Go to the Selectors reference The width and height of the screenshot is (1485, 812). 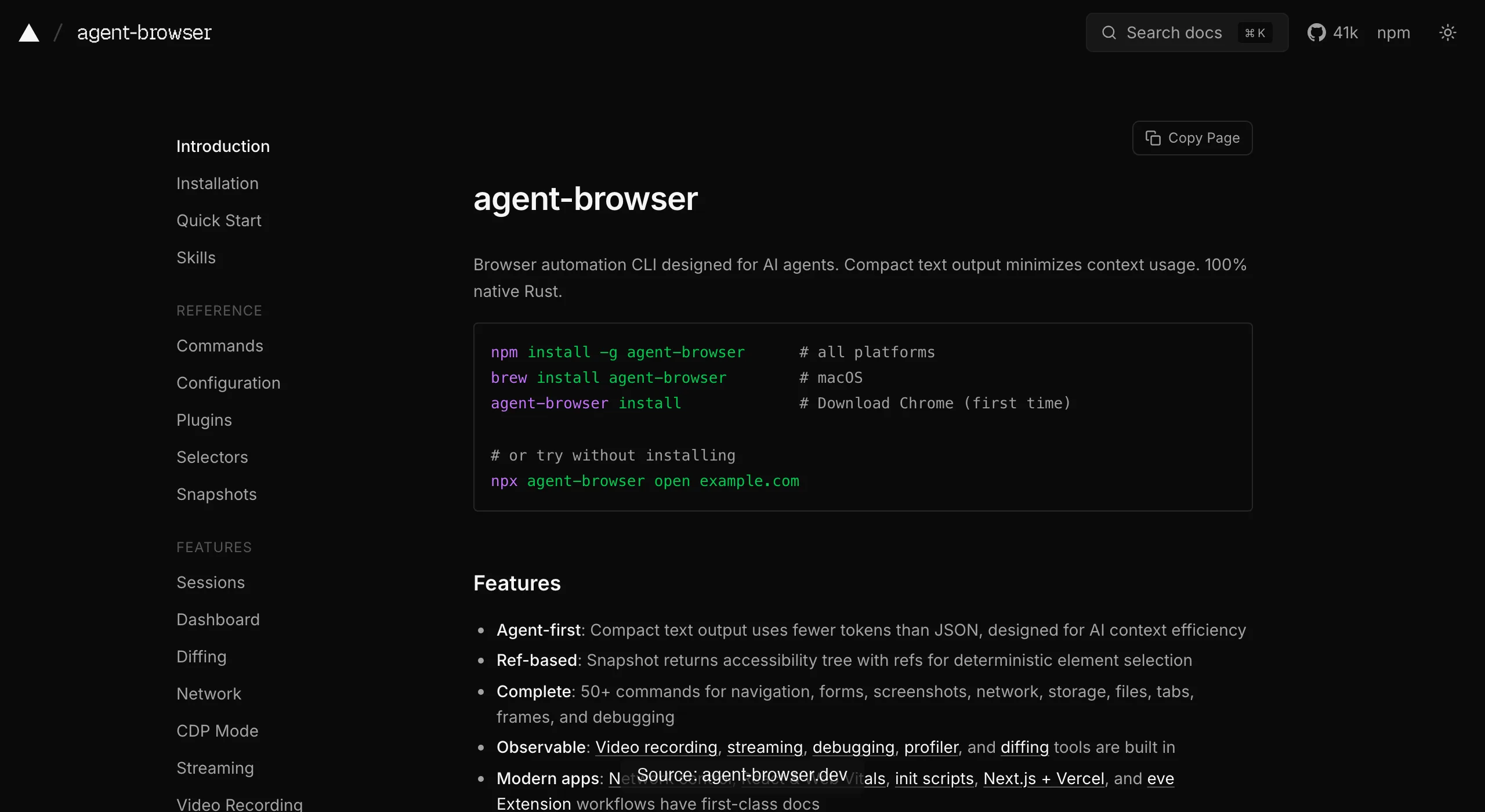212,457
